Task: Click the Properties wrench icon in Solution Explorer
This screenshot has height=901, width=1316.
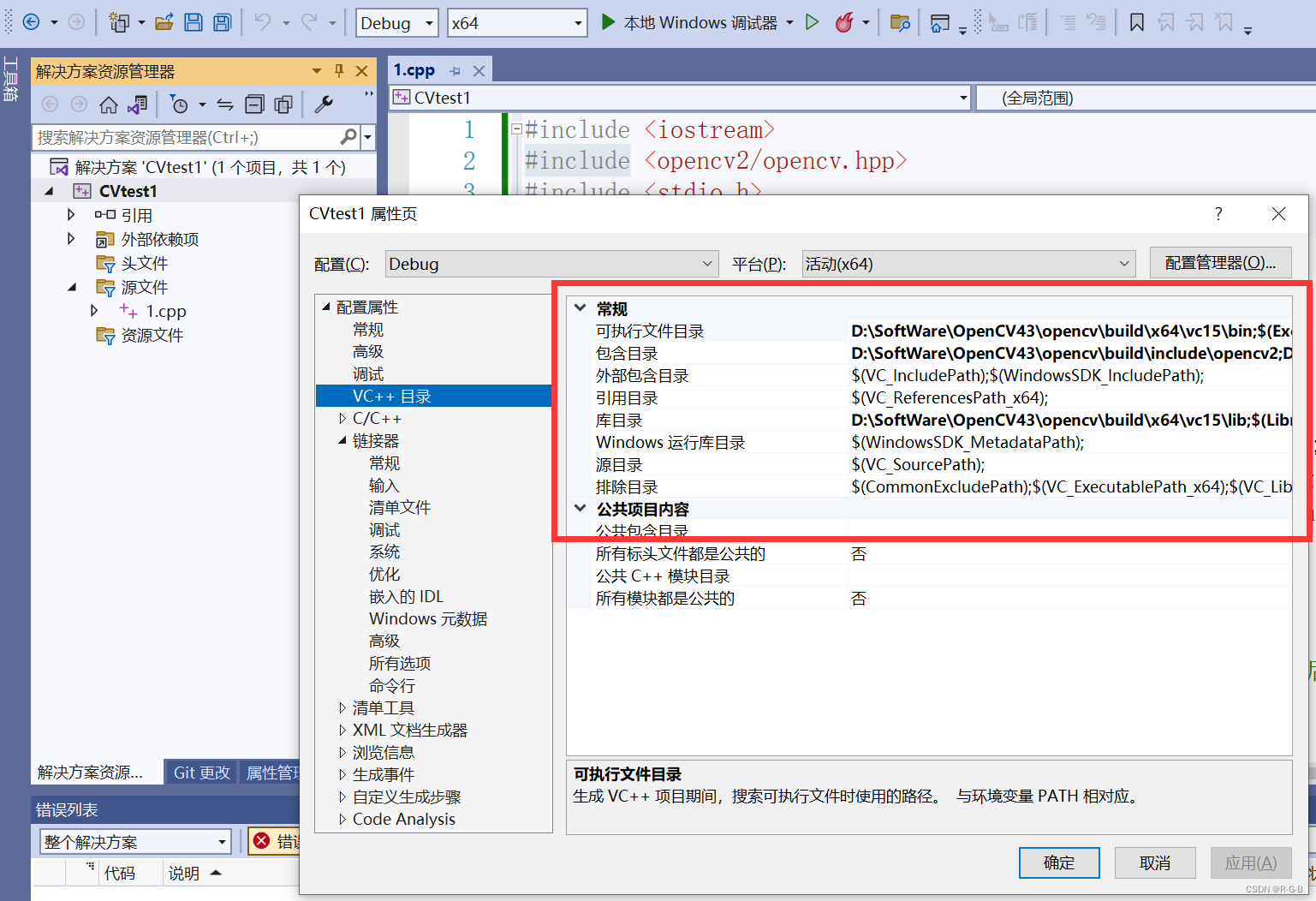Action: tap(324, 104)
